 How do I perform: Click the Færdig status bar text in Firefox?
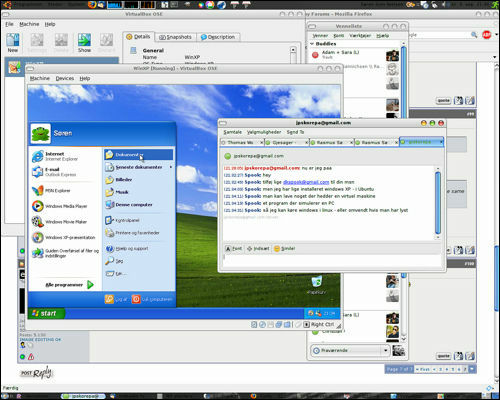tap(10, 388)
